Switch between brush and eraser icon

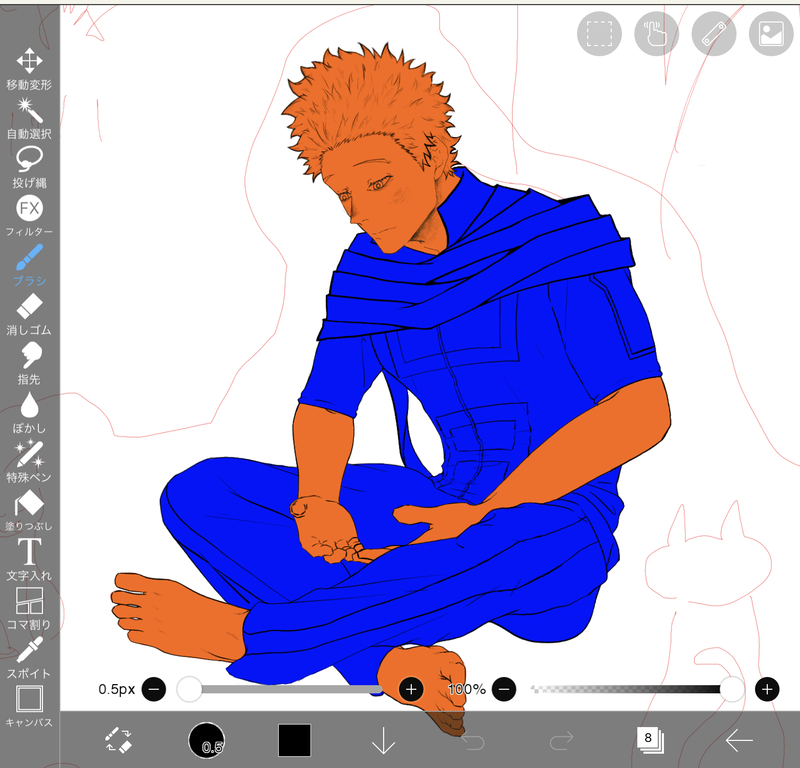coord(118,740)
